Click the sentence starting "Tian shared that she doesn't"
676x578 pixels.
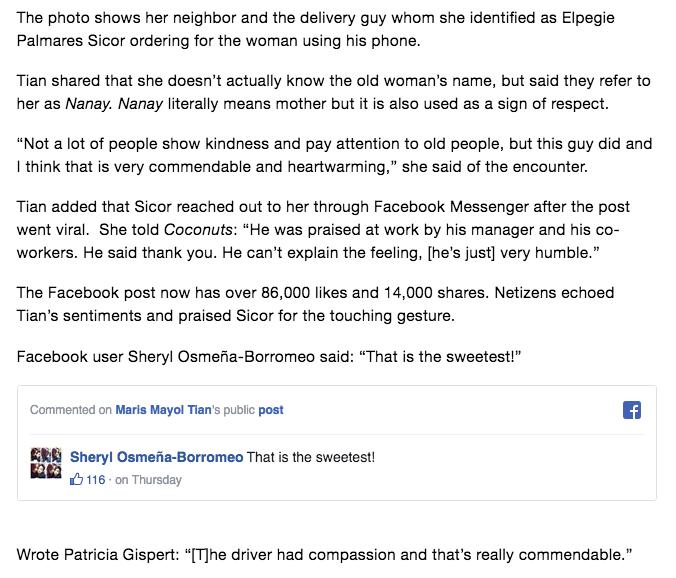[333, 92]
